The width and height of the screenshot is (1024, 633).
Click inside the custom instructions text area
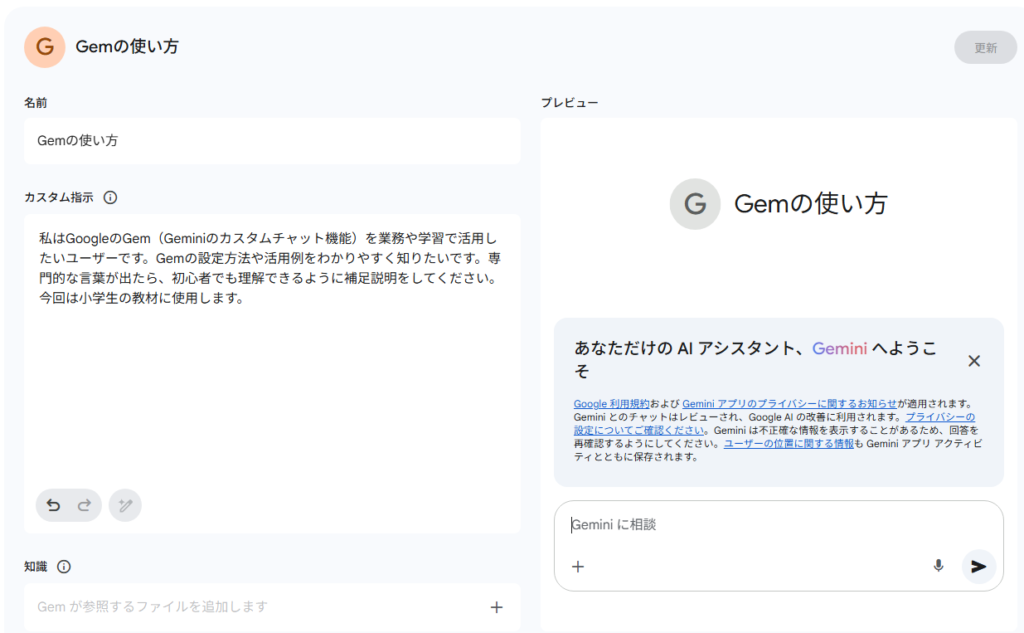[x=272, y=380]
